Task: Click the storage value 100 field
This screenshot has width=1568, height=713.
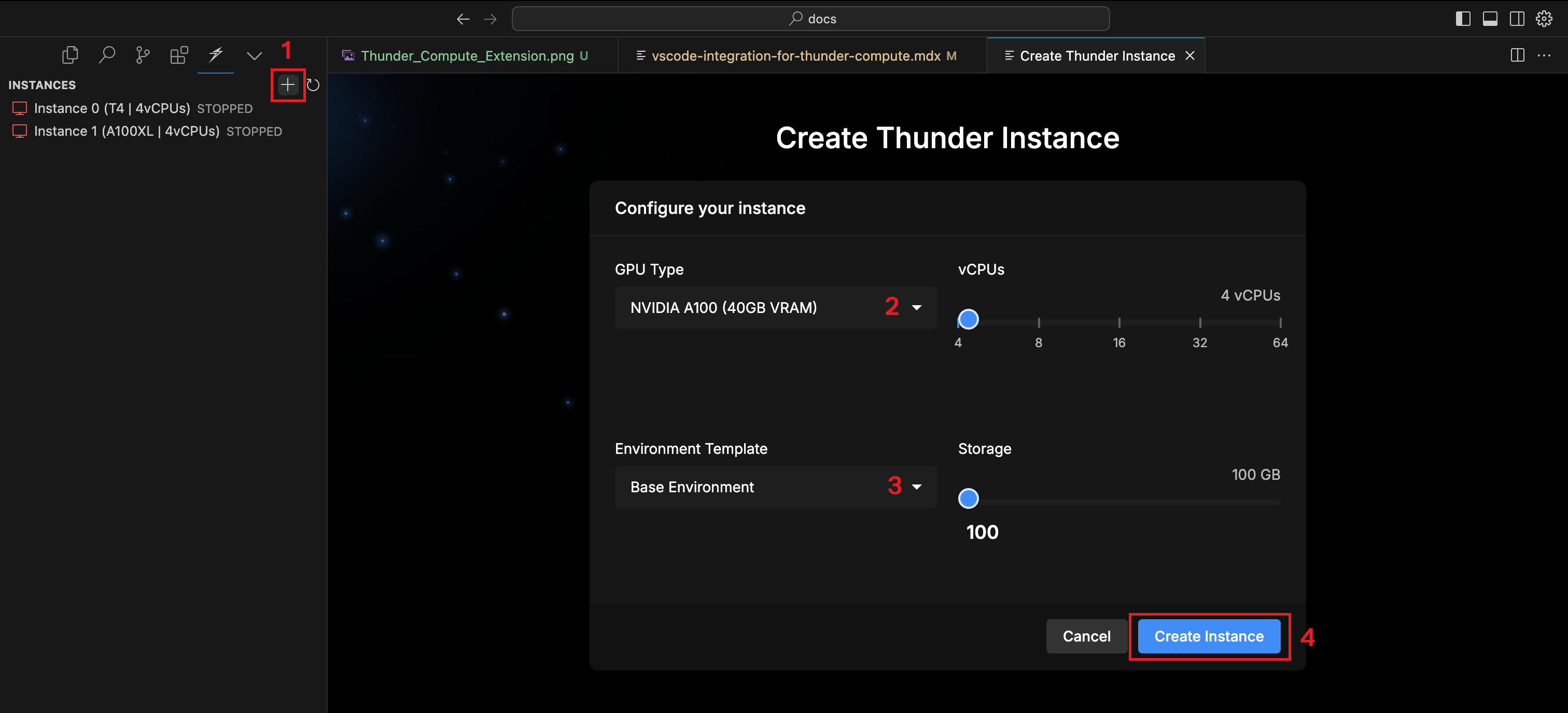Action: click(x=983, y=532)
